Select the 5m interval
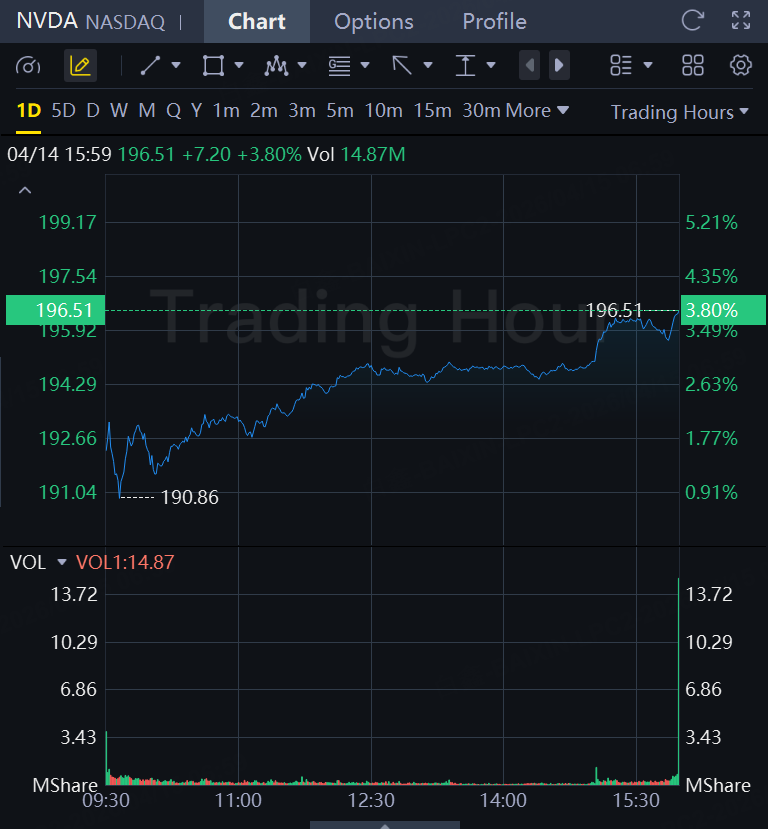This screenshot has width=768, height=829. coord(340,111)
